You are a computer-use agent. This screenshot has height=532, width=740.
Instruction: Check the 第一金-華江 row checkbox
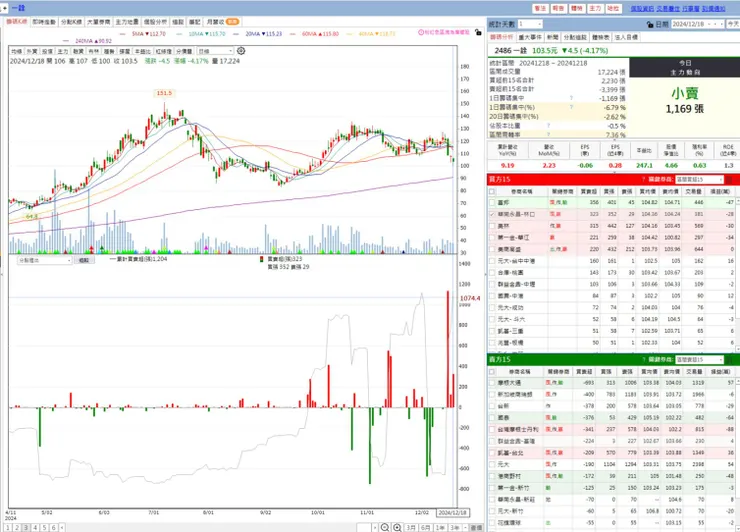[492, 237]
